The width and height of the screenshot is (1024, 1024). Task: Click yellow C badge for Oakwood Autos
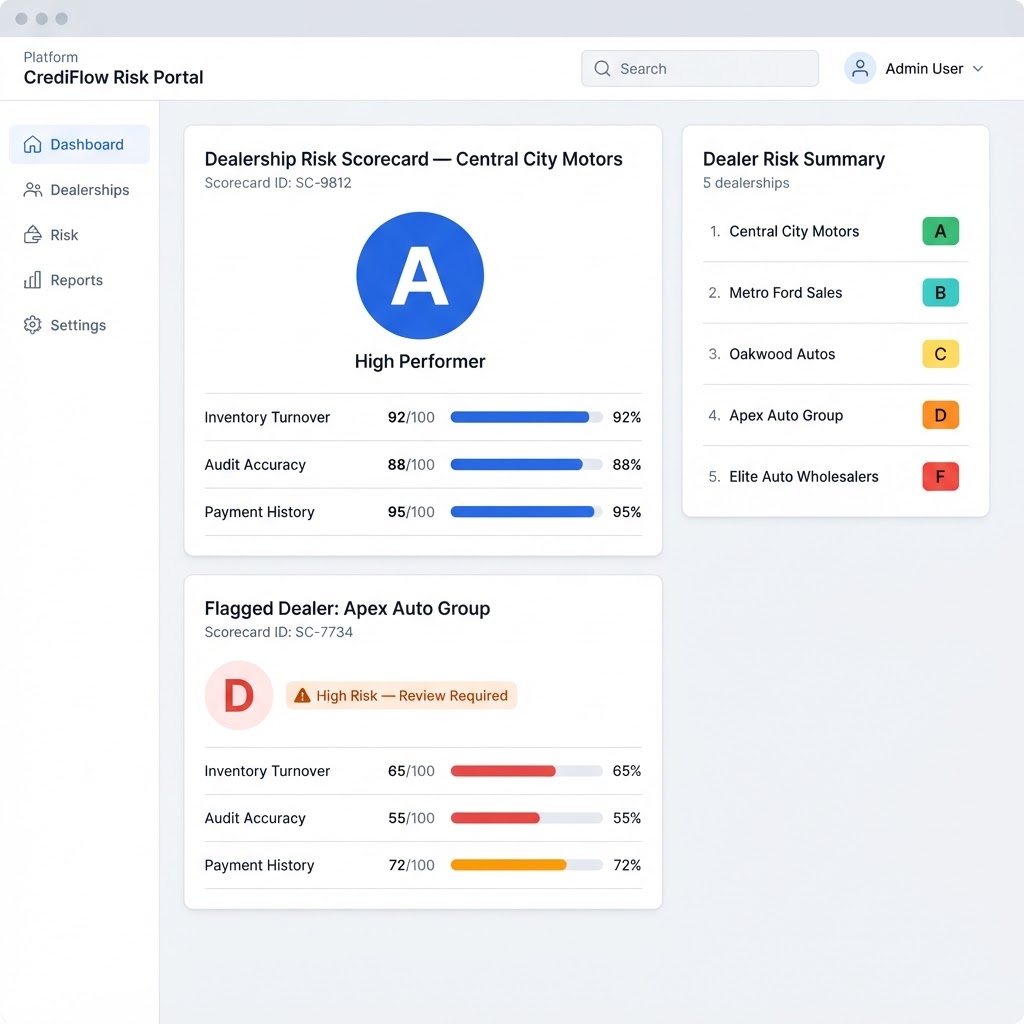pos(940,354)
